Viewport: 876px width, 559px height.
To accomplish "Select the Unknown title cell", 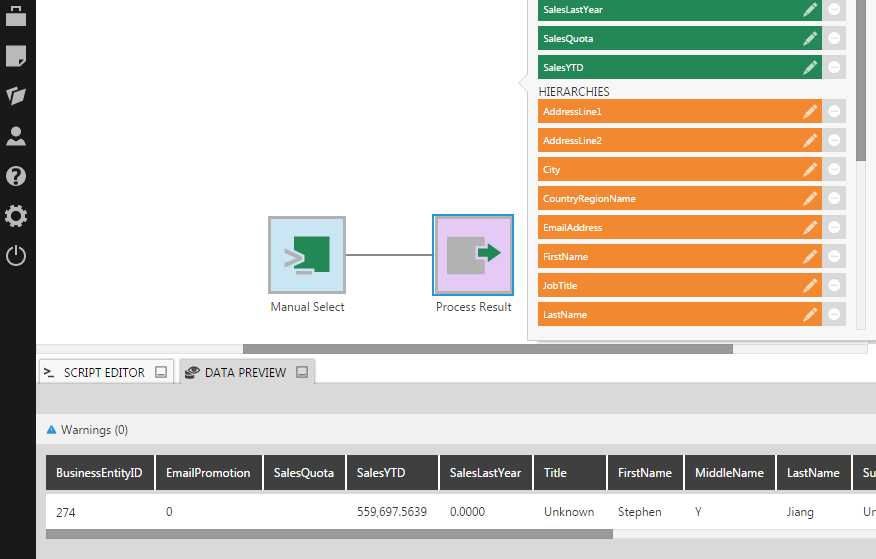I will pos(570,512).
